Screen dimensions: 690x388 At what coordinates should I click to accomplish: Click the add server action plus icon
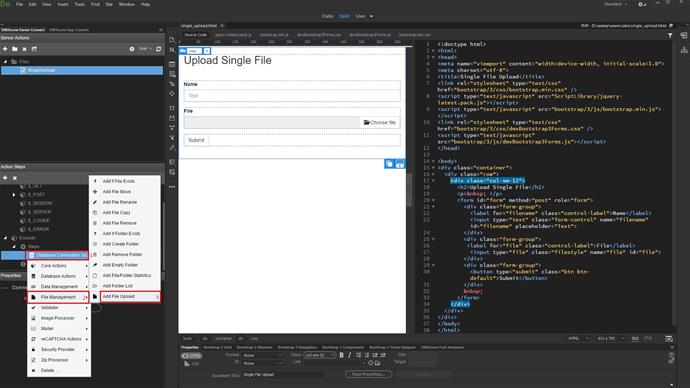click(x=5, y=49)
